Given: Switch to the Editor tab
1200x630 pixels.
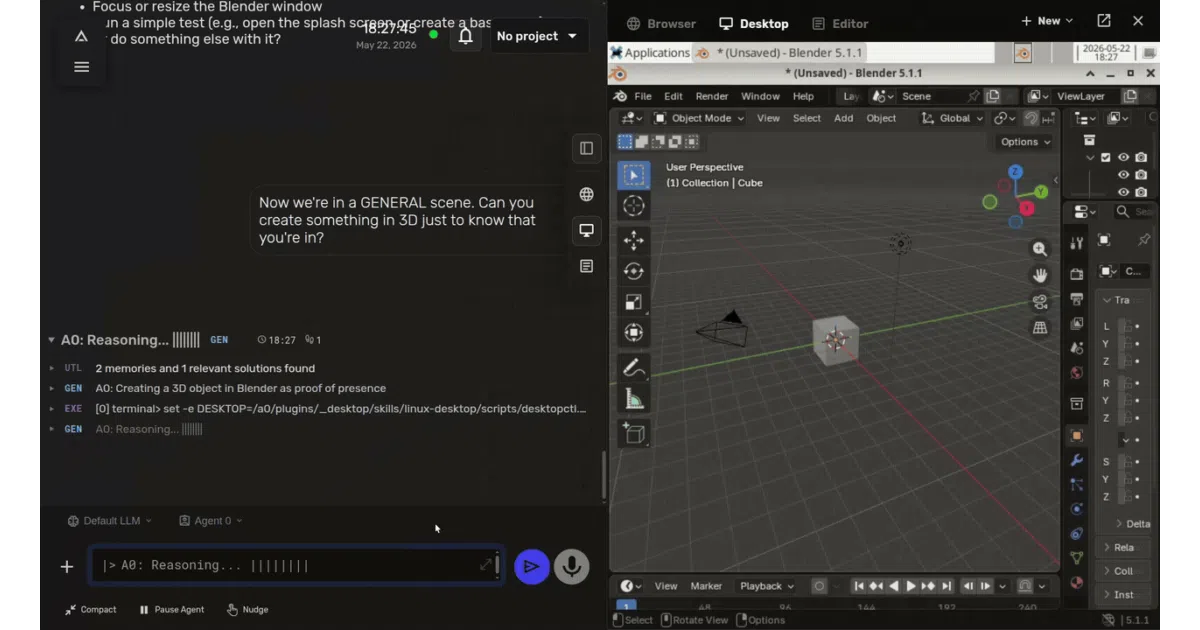Looking at the screenshot, I should pos(840,23).
